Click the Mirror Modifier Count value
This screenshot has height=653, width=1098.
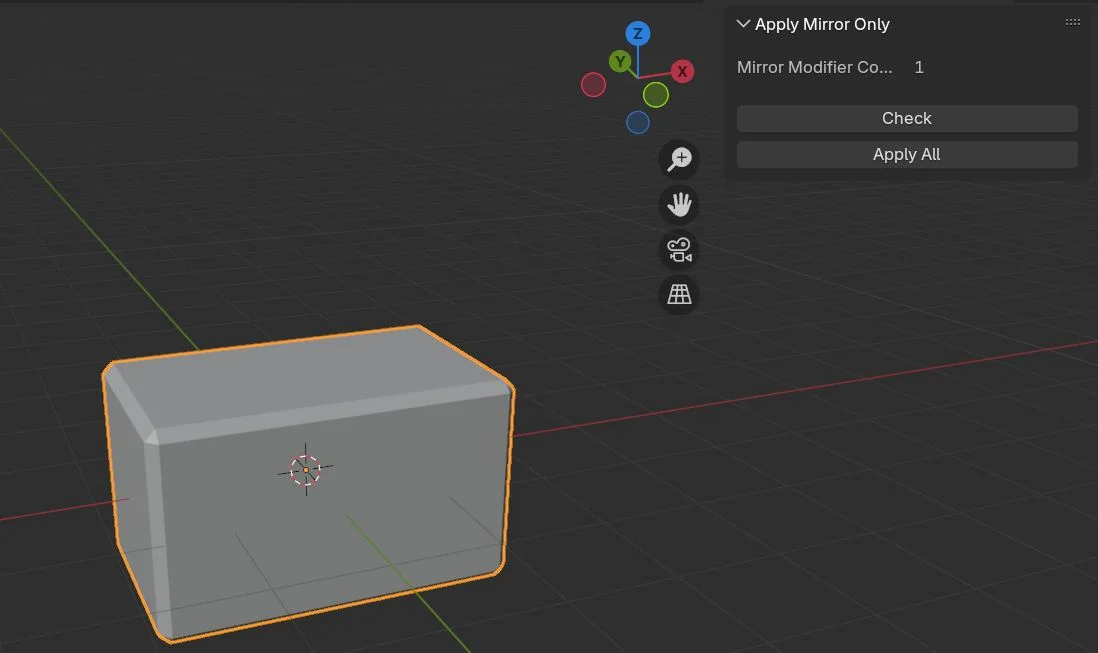[919, 67]
